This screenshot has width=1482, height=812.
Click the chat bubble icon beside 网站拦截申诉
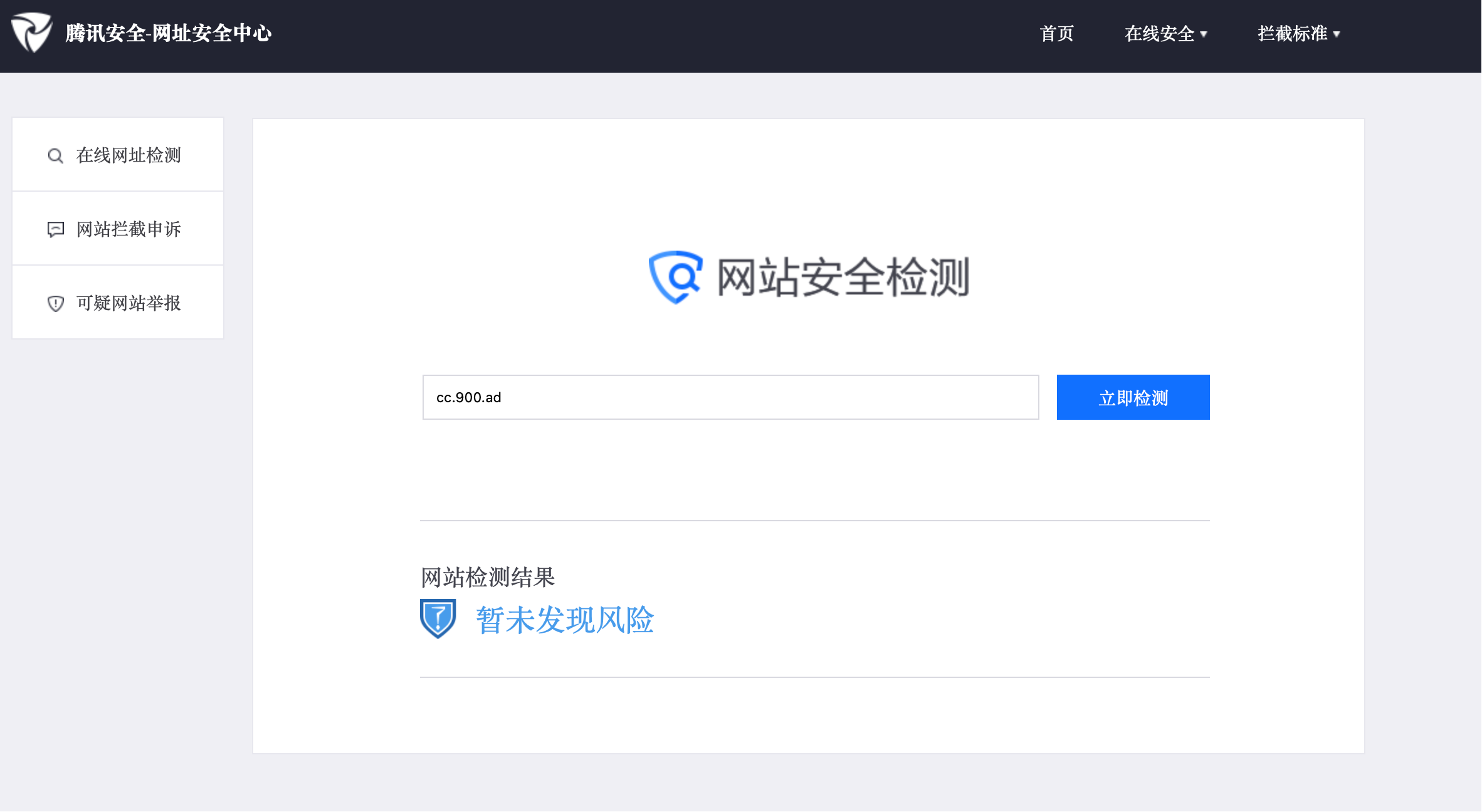[55, 229]
